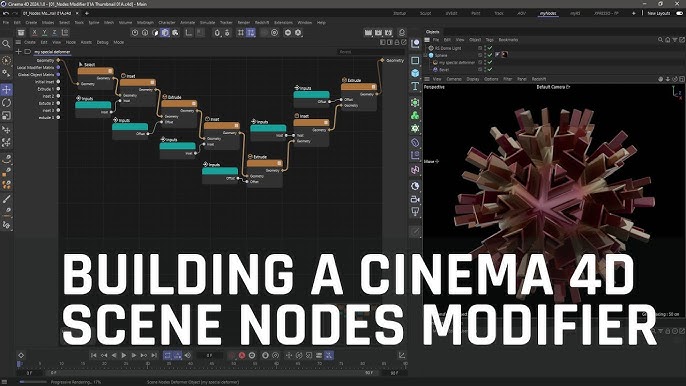Click my special deformer breadcrumb
Viewport: 686px width, 386px height.
click(x=52, y=52)
